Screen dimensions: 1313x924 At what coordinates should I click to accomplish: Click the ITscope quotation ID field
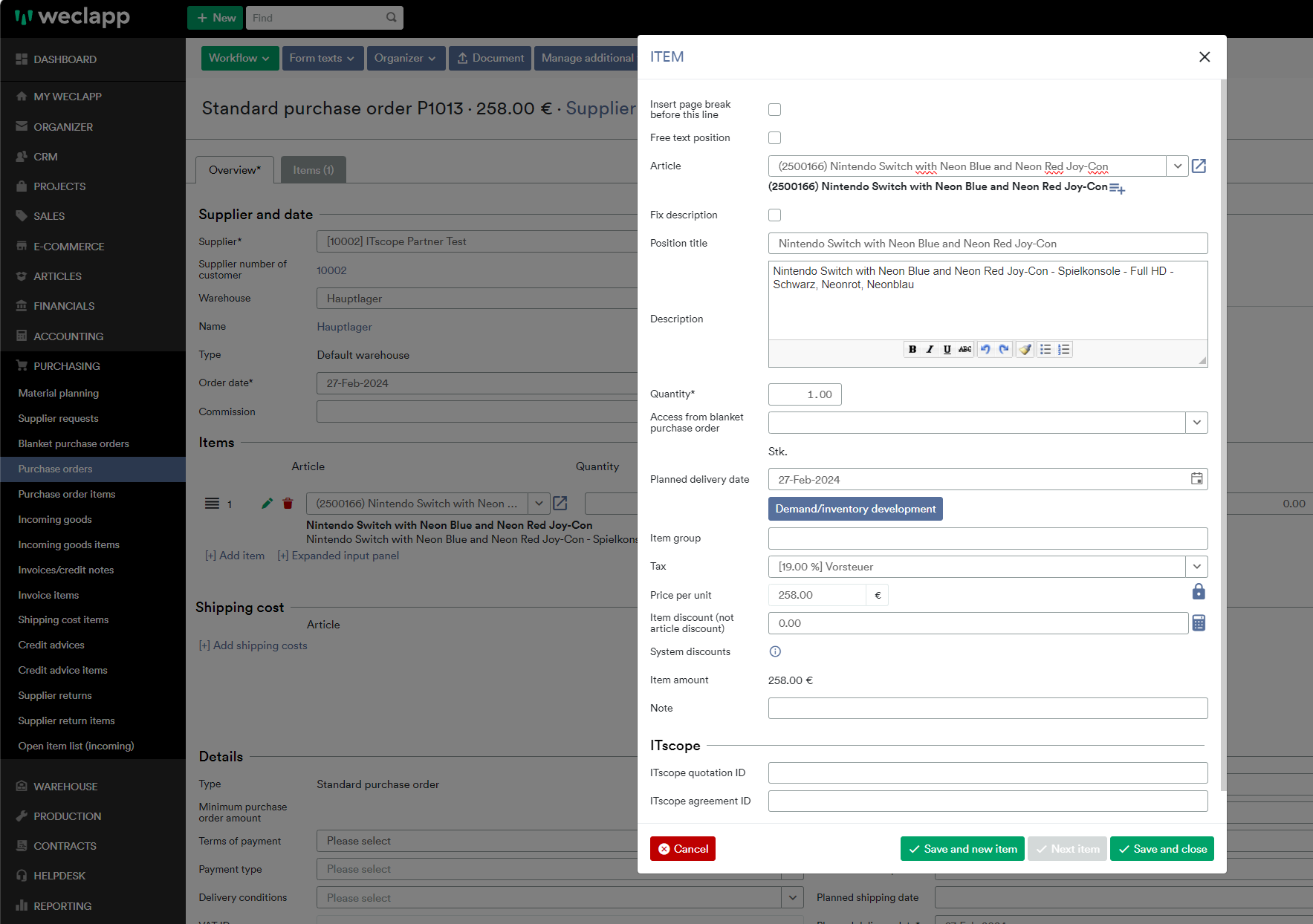(988, 773)
